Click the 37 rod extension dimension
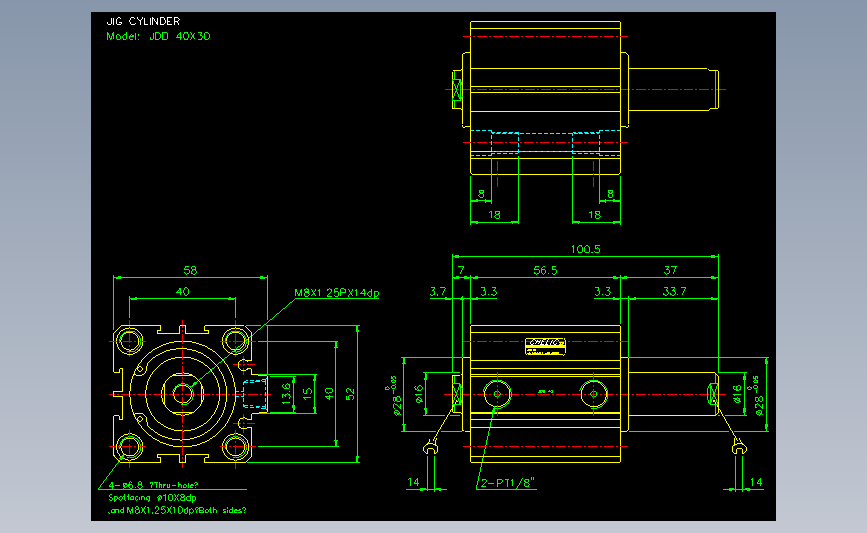The width and height of the screenshot is (867, 533). point(670,270)
